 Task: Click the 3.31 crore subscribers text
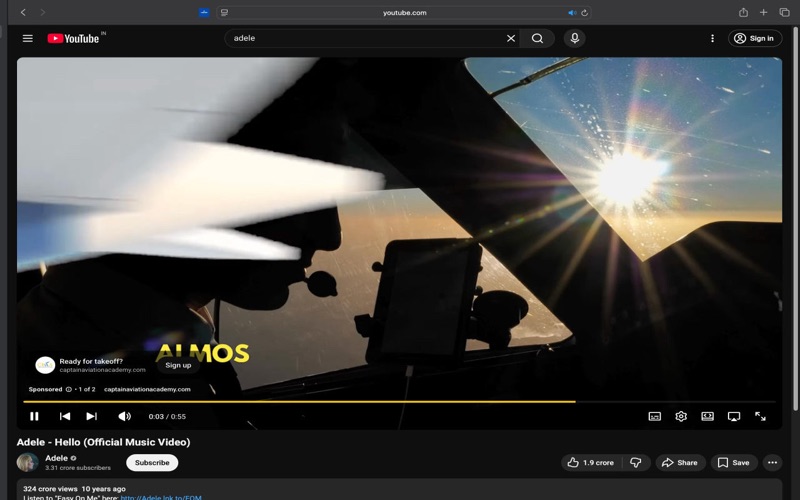(78, 468)
